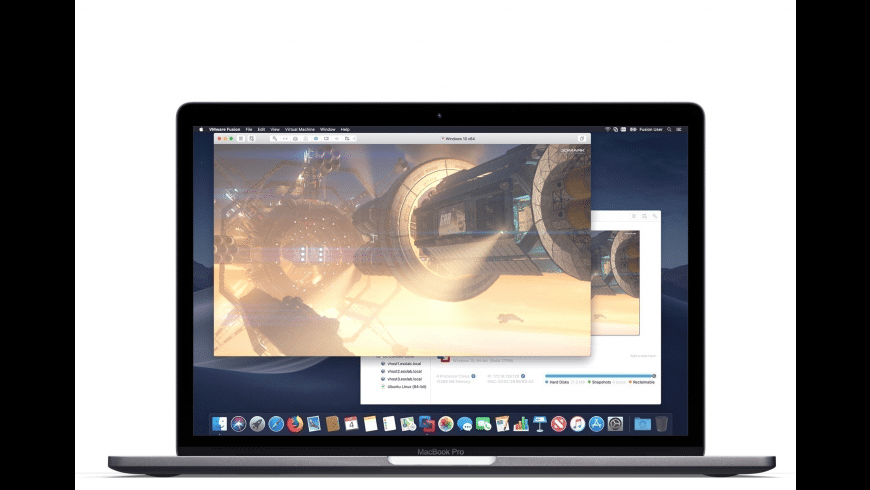Open Messages chat bubble in dock

(465, 425)
